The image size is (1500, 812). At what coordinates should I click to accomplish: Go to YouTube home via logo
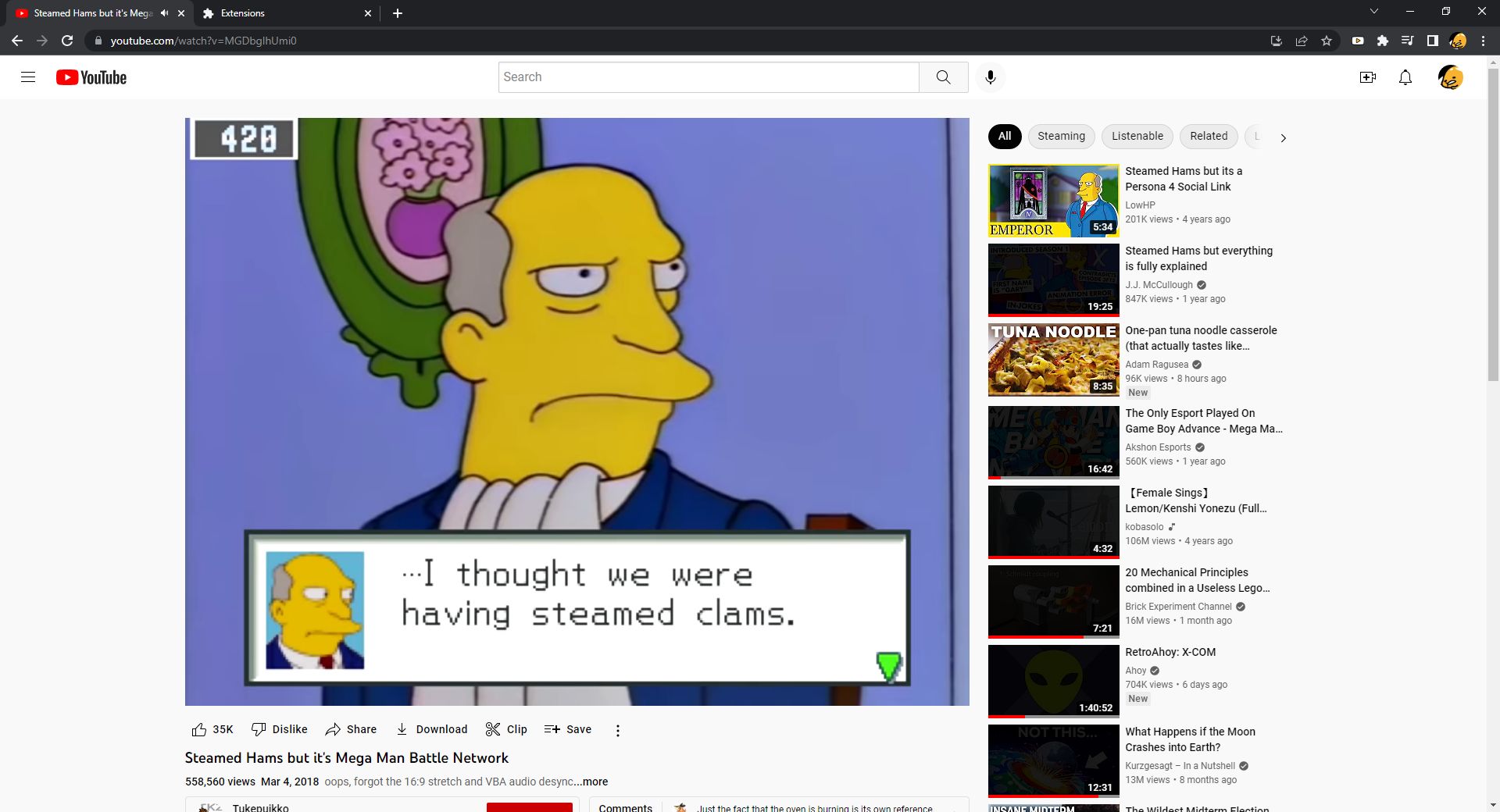pyautogui.click(x=91, y=77)
